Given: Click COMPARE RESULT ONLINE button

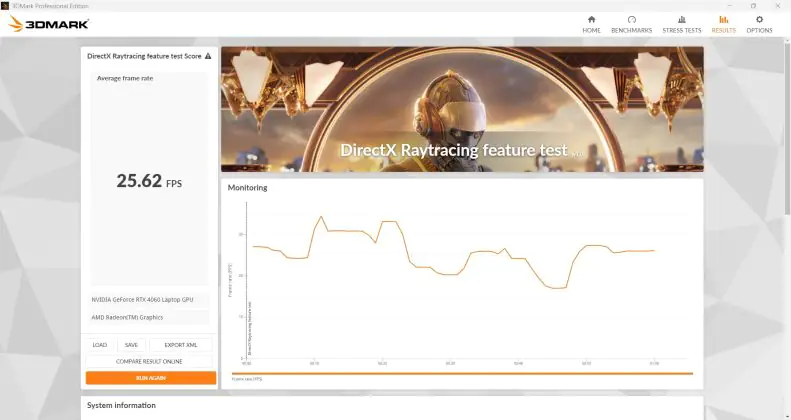Looking at the screenshot, I should coord(149,362).
